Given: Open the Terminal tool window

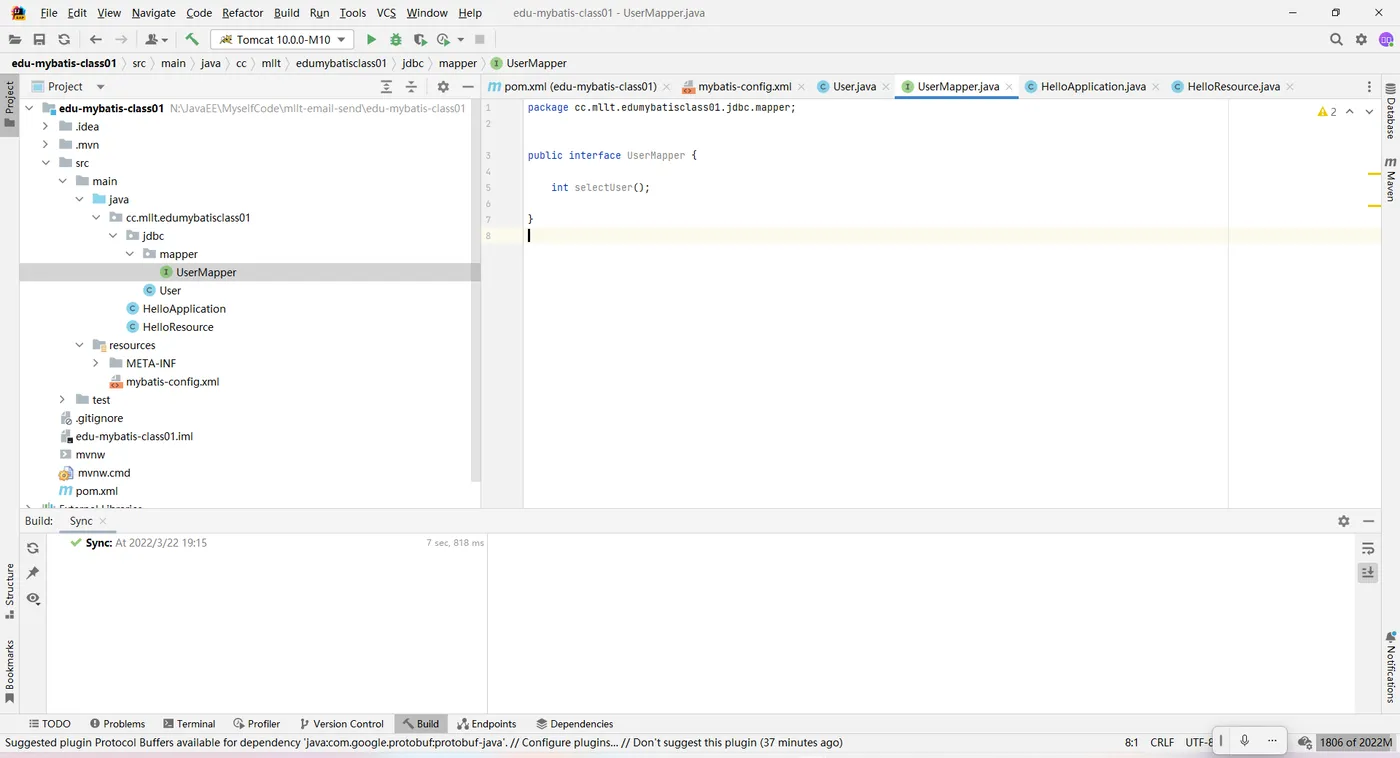Looking at the screenshot, I should 187,724.
